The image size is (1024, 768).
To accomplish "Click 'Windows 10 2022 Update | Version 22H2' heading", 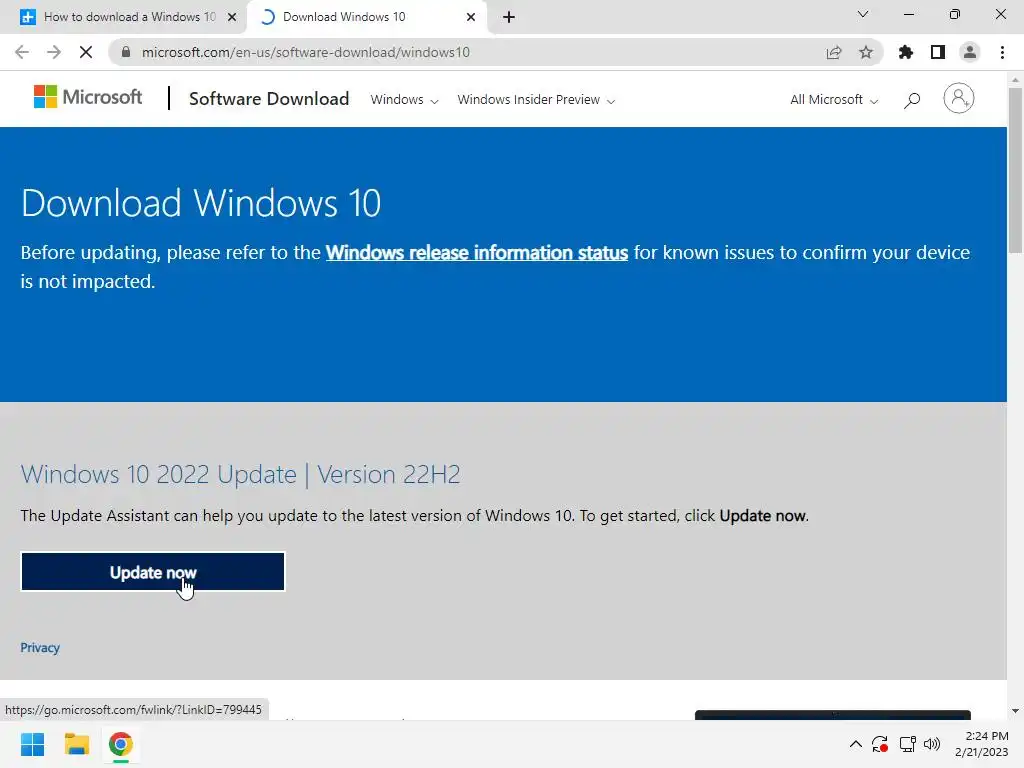I will pos(240,474).
